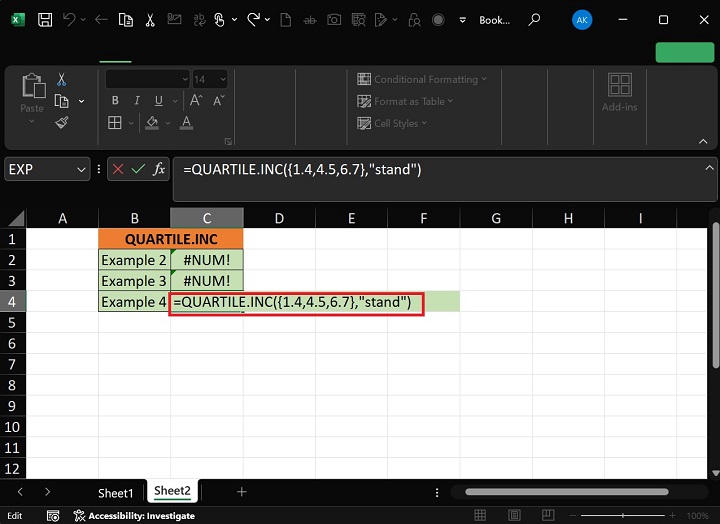This screenshot has width=720, height=524.
Task: Click the Fill Color paint bucket
Action: 152,123
